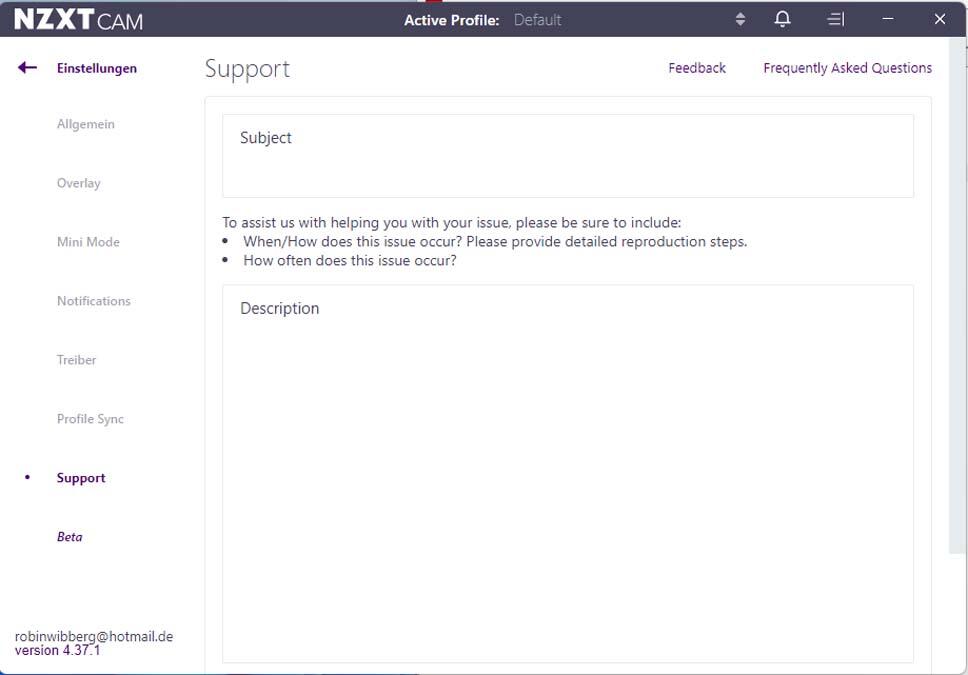
Task: Switch to the Feedback tab
Action: [697, 68]
